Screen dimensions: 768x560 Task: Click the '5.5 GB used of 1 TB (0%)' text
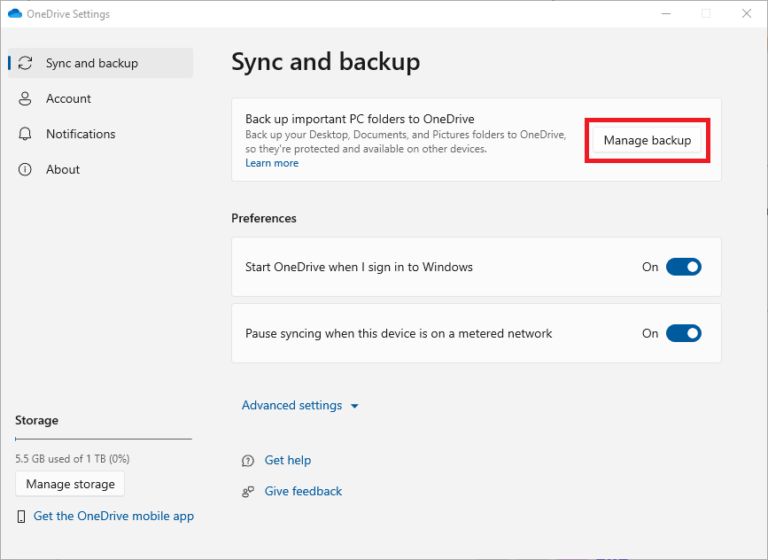(72, 459)
